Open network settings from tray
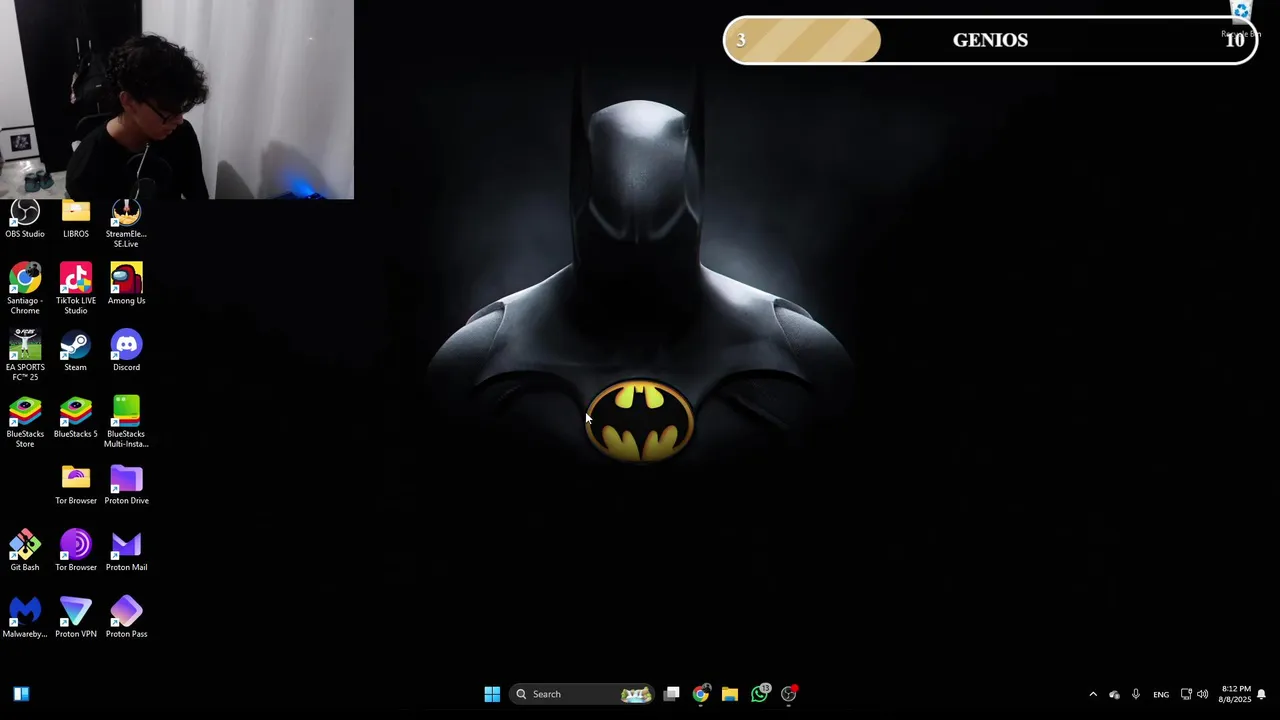This screenshot has height=720, width=1280. [1186, 694]
